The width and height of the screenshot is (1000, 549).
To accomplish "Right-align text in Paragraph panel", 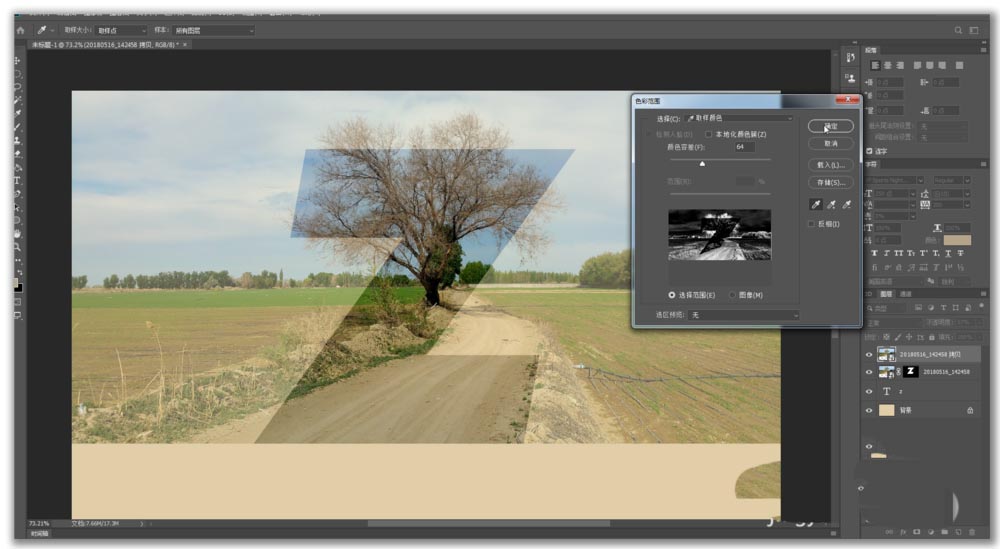I will pos(900,66).
